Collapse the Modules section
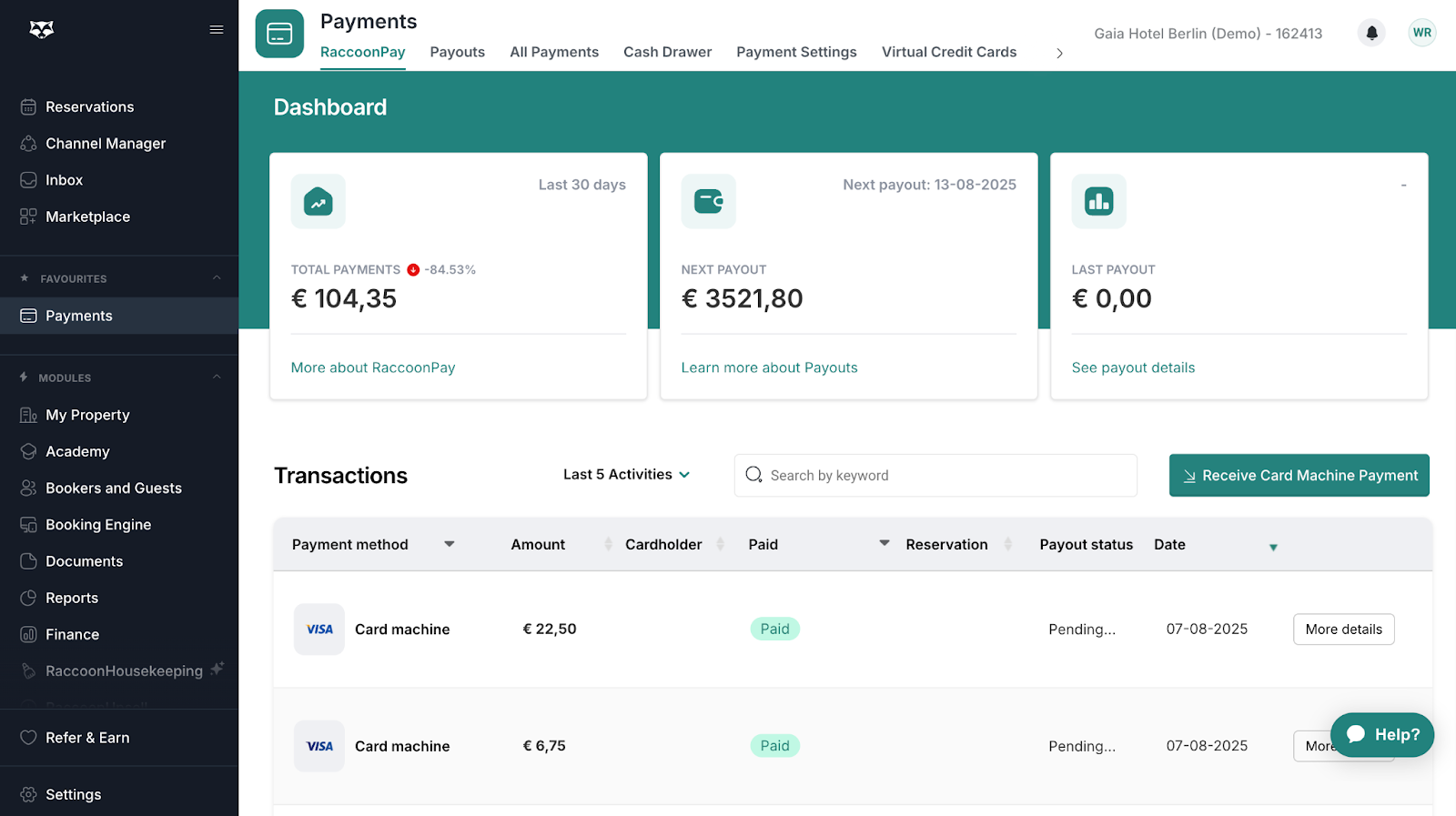 pos(217,377)
